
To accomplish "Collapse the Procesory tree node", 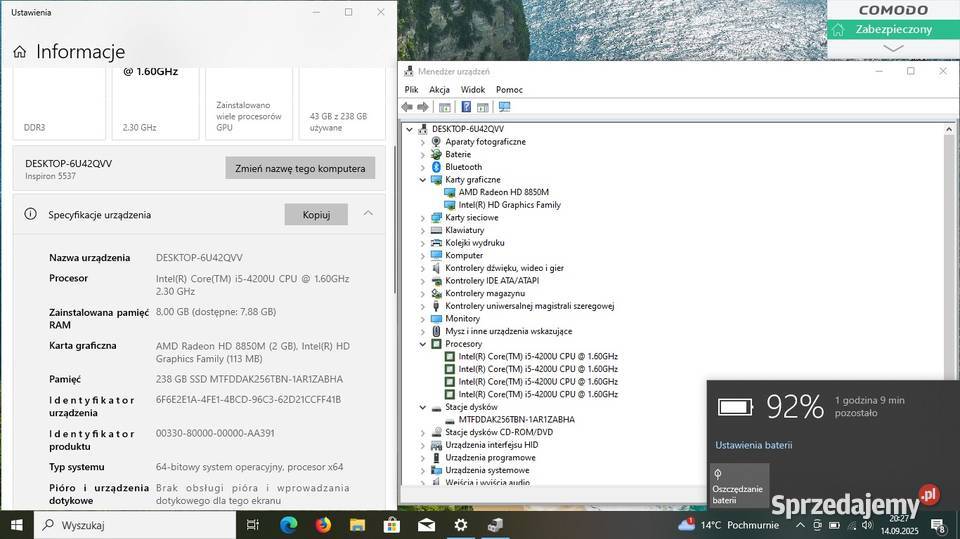I will [423, 344].
